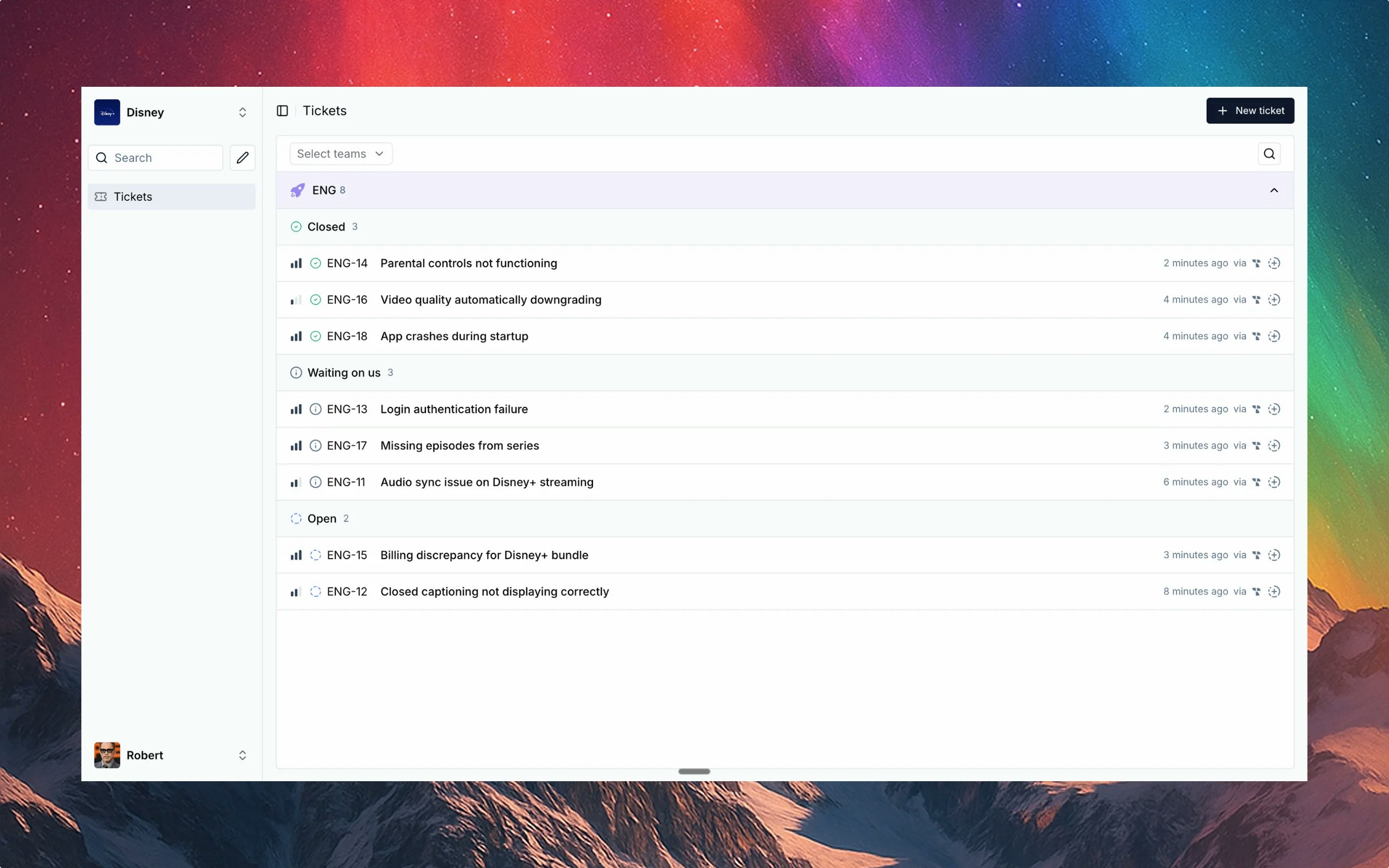Open ticket Missing episodes from series
This screenshot has height=868, width=1389.
click(x=459, y=445)
